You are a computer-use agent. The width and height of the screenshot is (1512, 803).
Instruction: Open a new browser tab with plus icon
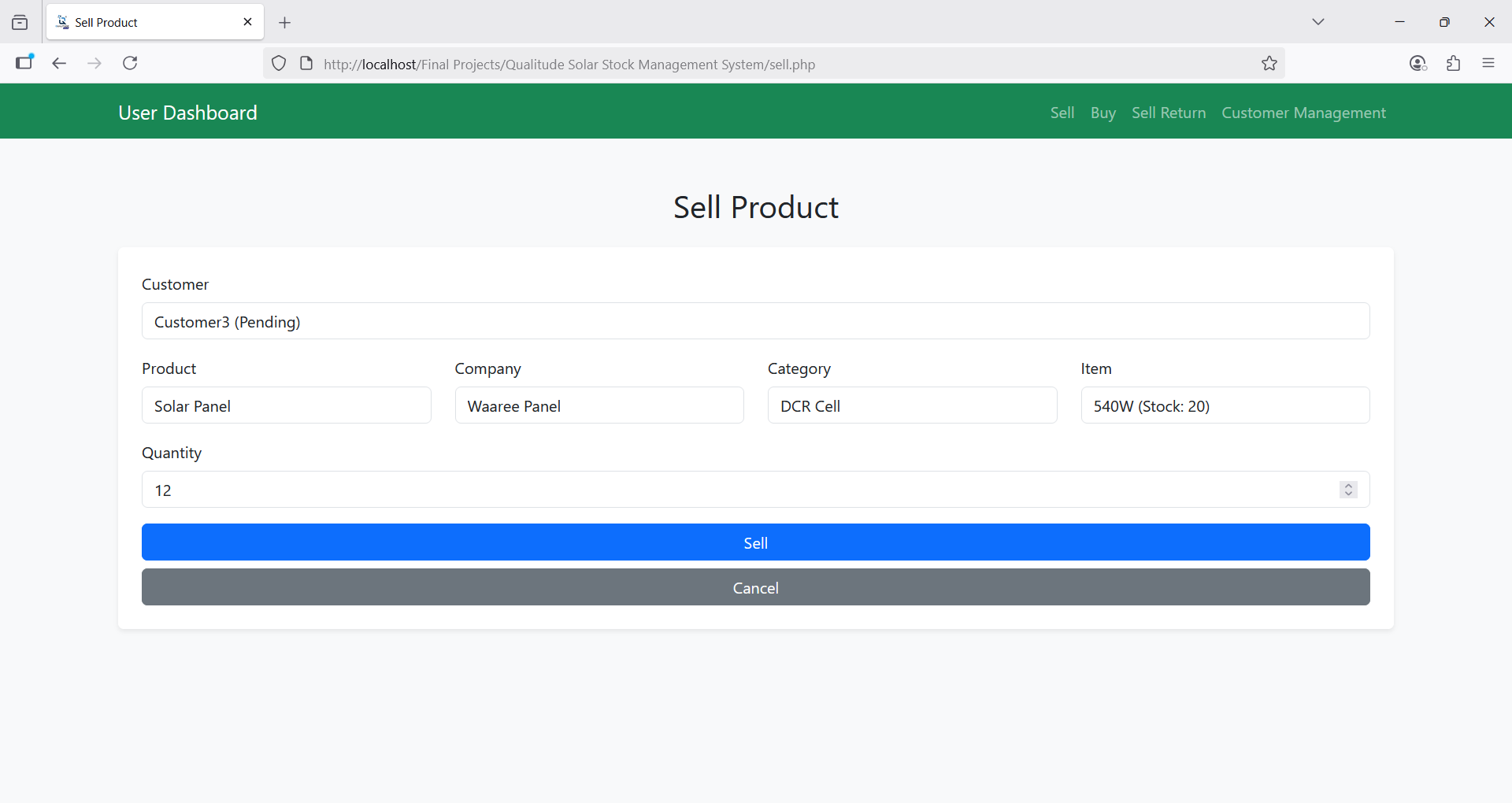click(x=285, y=23)
